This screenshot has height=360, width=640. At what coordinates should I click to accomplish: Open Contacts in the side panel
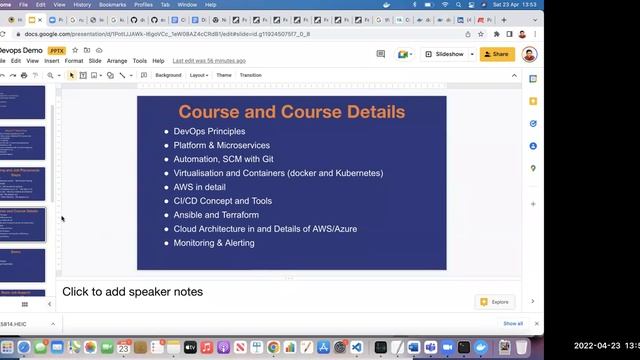tap(533, 146)
